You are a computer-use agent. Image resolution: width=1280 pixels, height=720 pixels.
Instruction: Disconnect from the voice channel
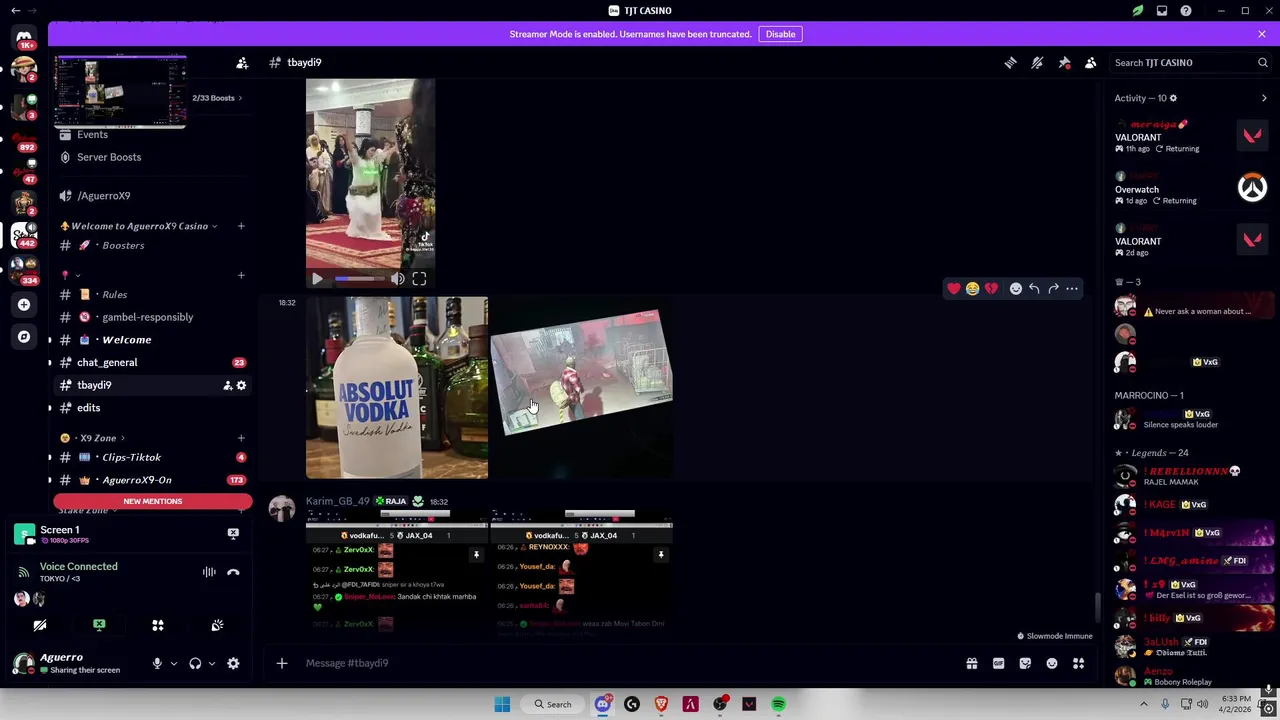point(233,572)
